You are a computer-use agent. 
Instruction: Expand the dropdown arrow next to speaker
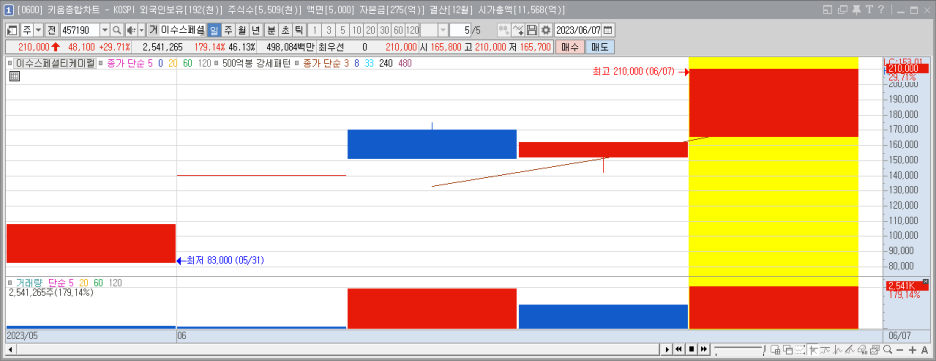tap(141, 30)
